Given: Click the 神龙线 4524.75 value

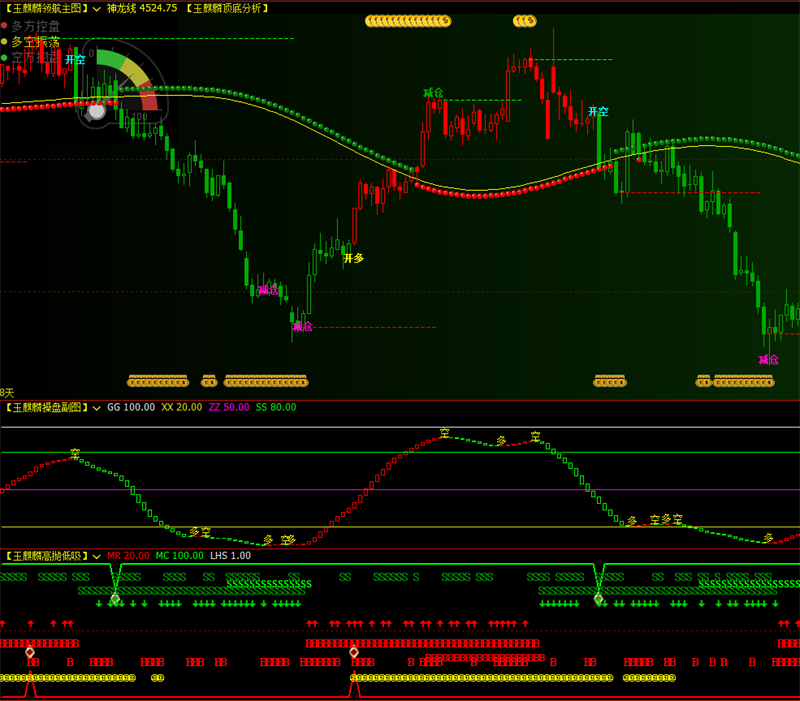Looking at the screenshot, I should click(142, 9).
